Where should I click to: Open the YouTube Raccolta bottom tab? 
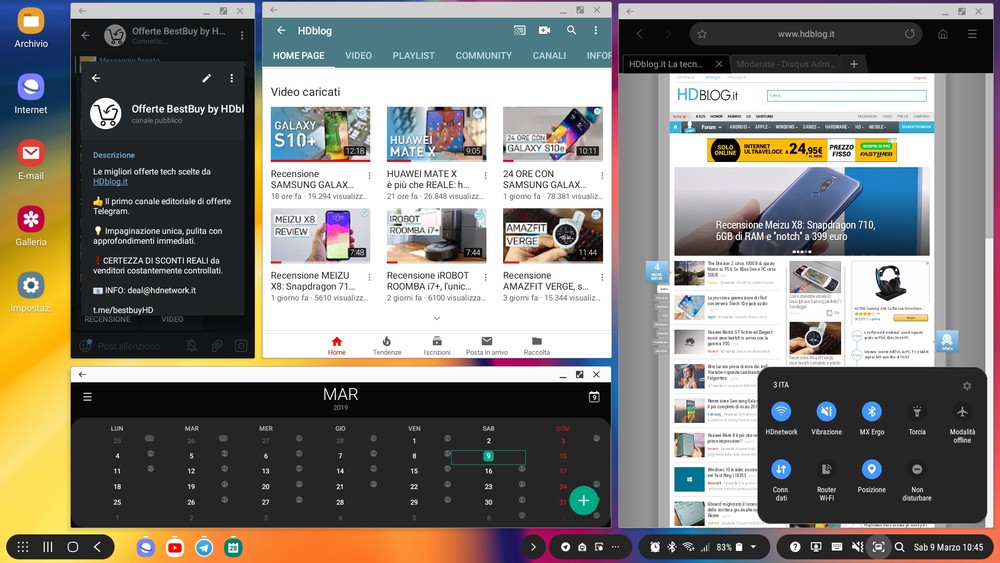coord(537,346)
